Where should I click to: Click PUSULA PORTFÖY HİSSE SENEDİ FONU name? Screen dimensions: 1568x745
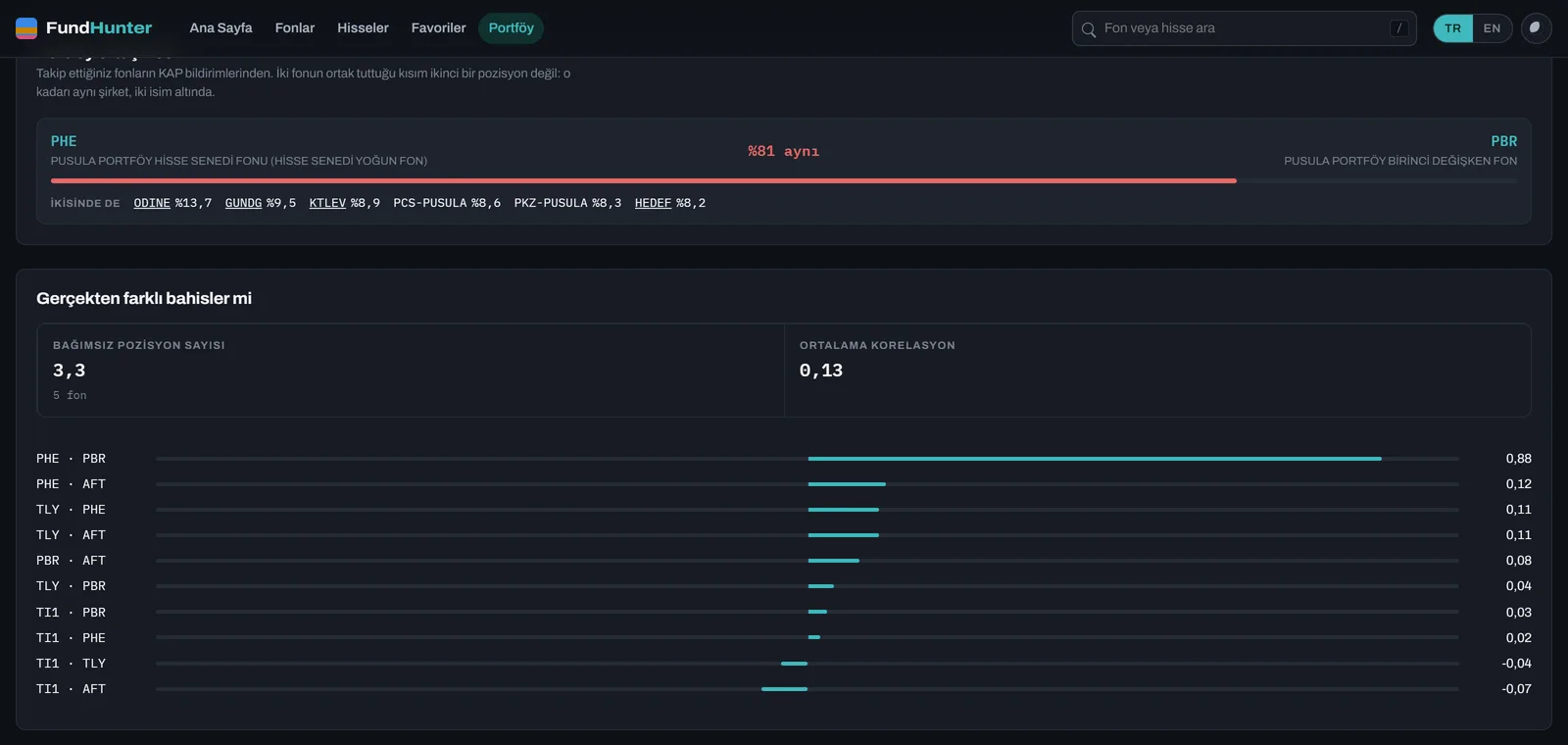(239, 161)
